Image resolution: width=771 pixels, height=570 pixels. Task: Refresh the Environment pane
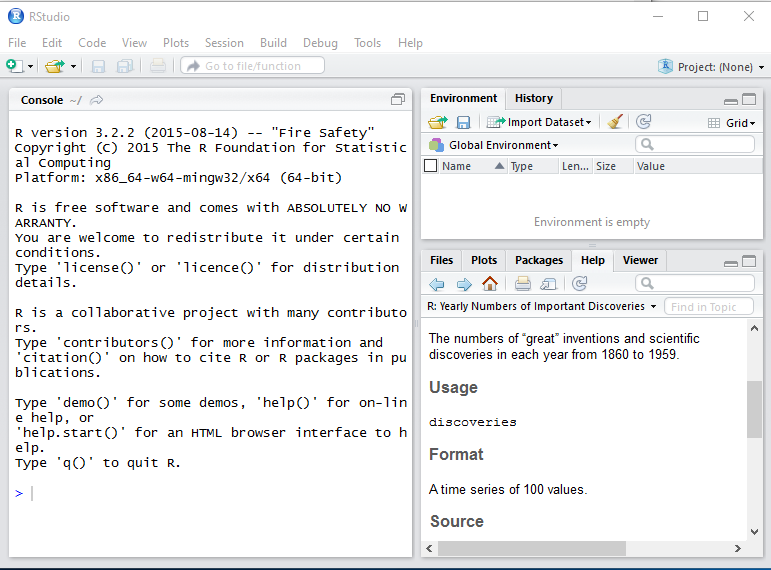643,121
